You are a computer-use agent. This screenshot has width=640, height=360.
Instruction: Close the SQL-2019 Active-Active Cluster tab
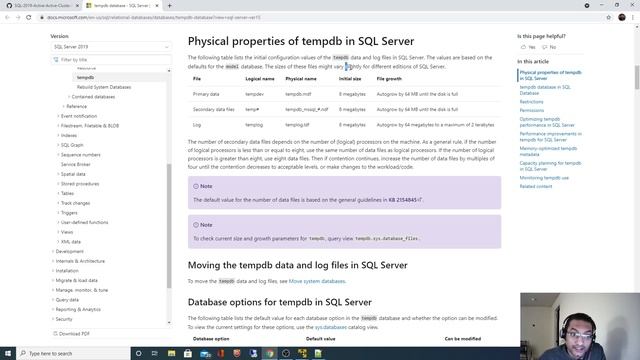click(x=77, y=6)
